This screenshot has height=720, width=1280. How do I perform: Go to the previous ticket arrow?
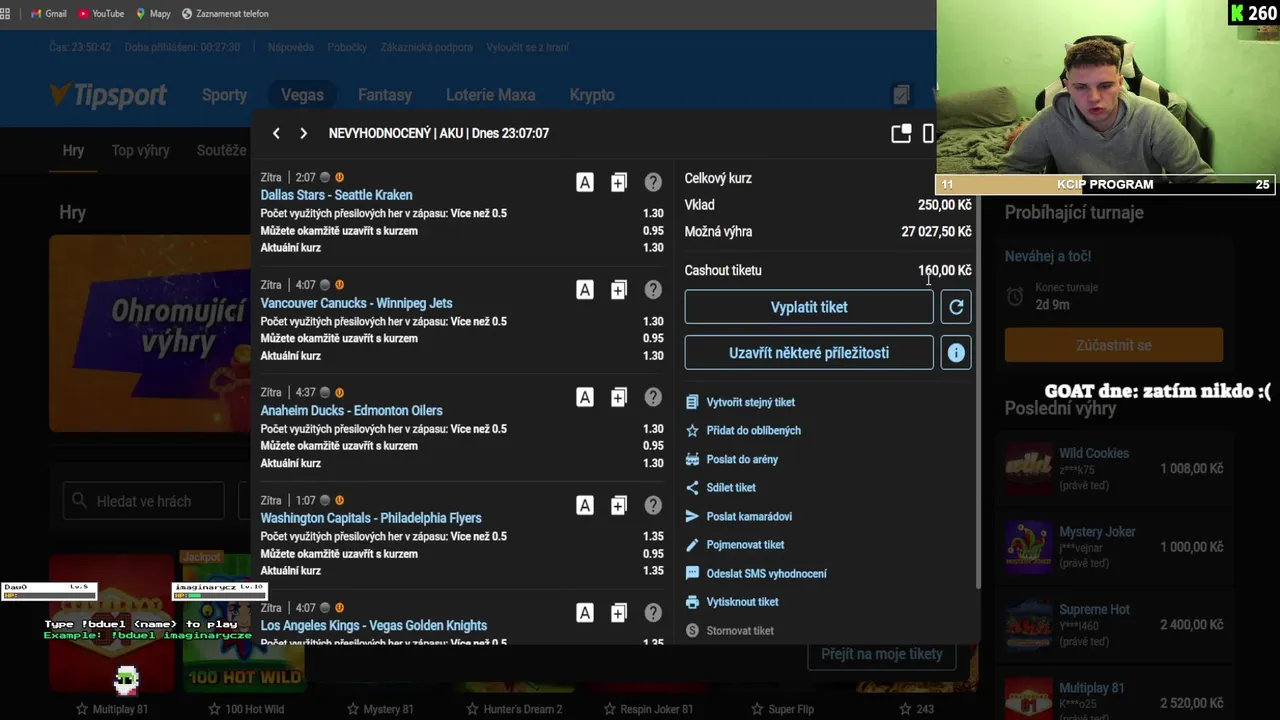coord(276,133)
